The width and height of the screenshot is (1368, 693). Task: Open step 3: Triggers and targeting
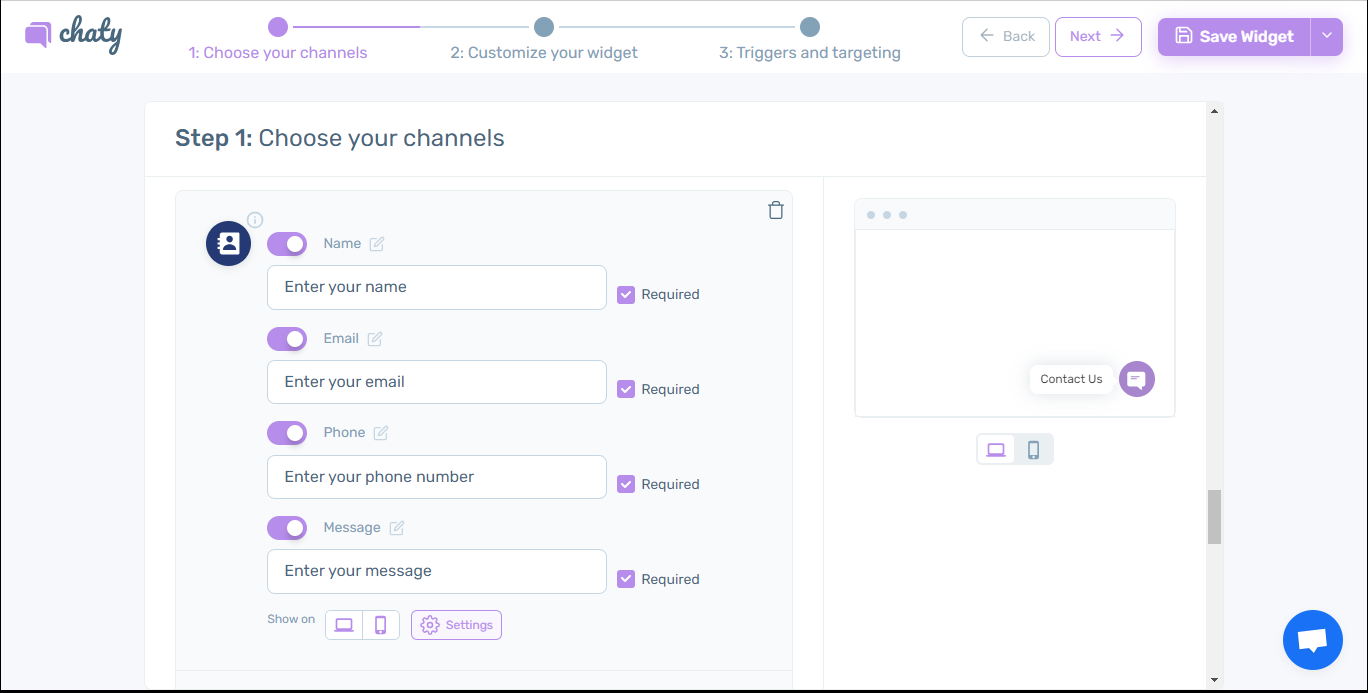(x=811, y=52)
